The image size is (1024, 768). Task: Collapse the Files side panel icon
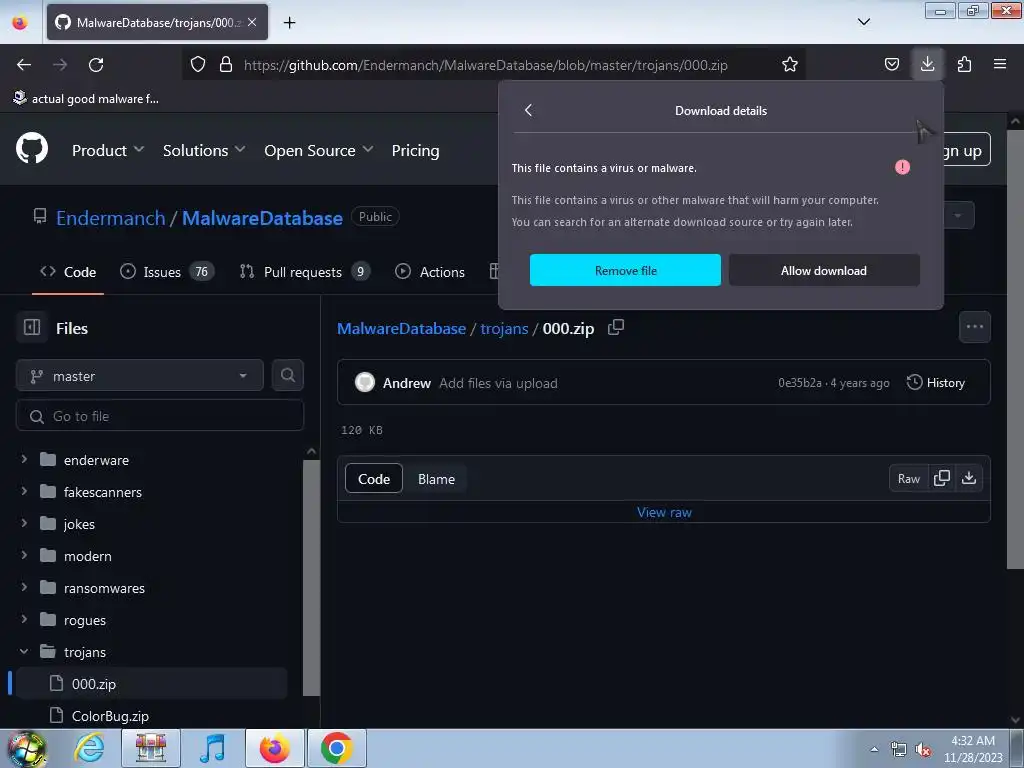click(32, 327)
